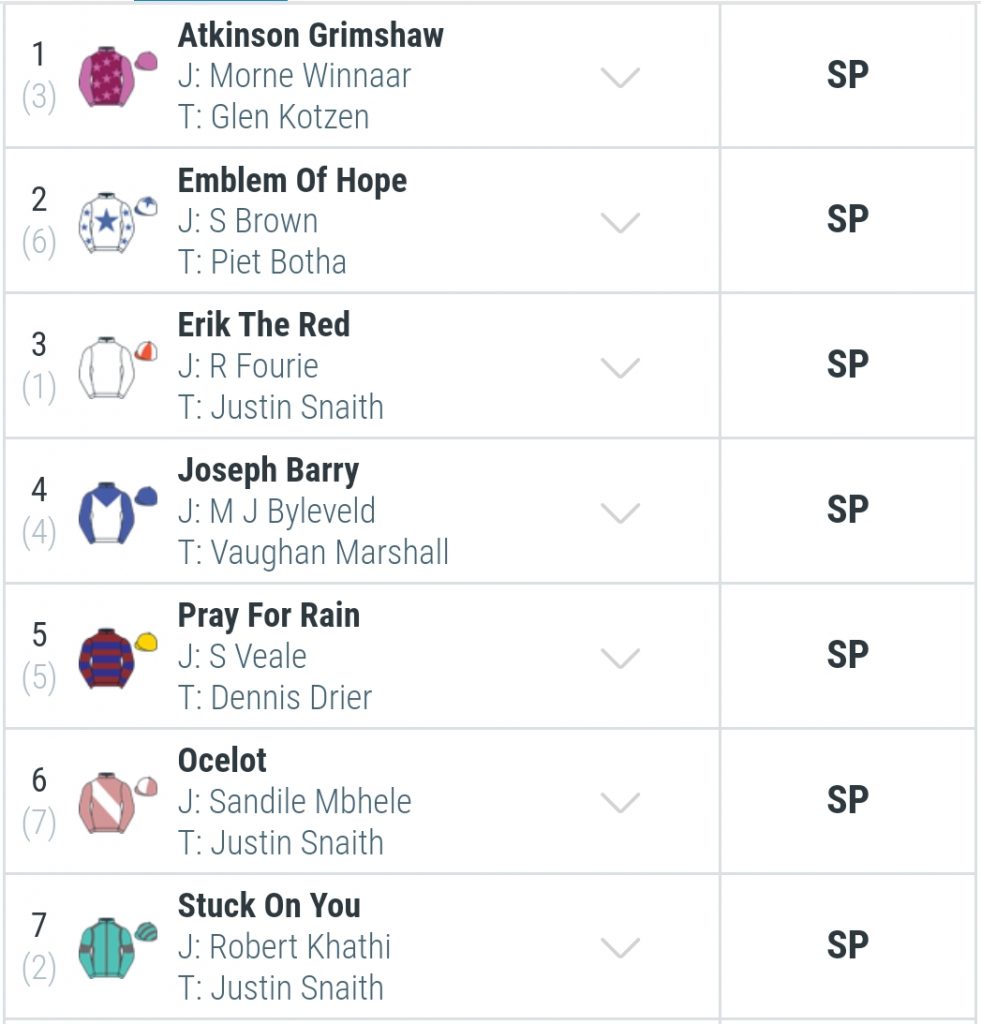This screenshot has height=1024, width=981.
Task: Open Ocelot horse name link
Action: tap(222, 760)
